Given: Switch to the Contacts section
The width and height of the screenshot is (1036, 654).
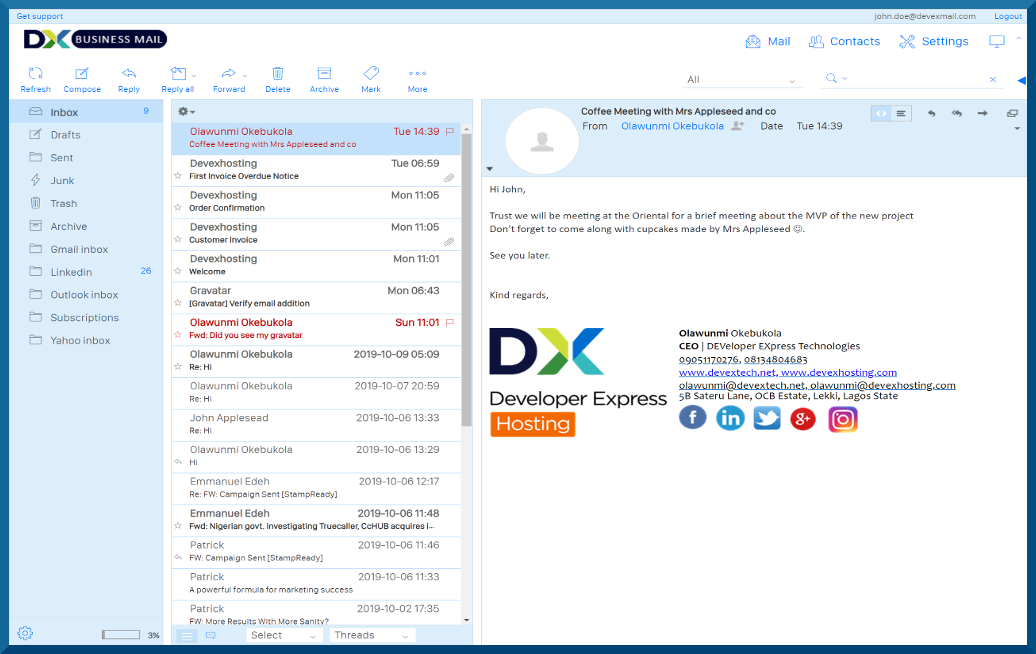Looking at the screenshot, I should 845,41.
